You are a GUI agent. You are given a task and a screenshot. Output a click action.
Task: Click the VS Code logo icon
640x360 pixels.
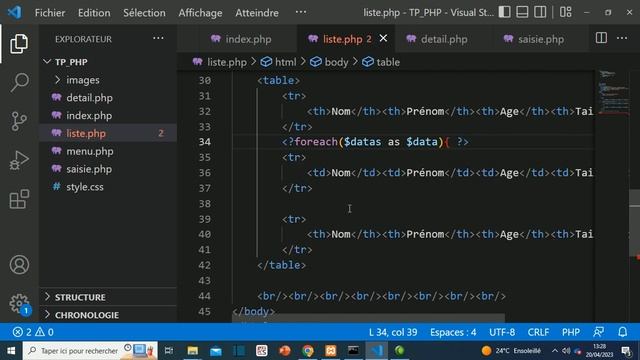pyautogui.click(x=15, y=12)
